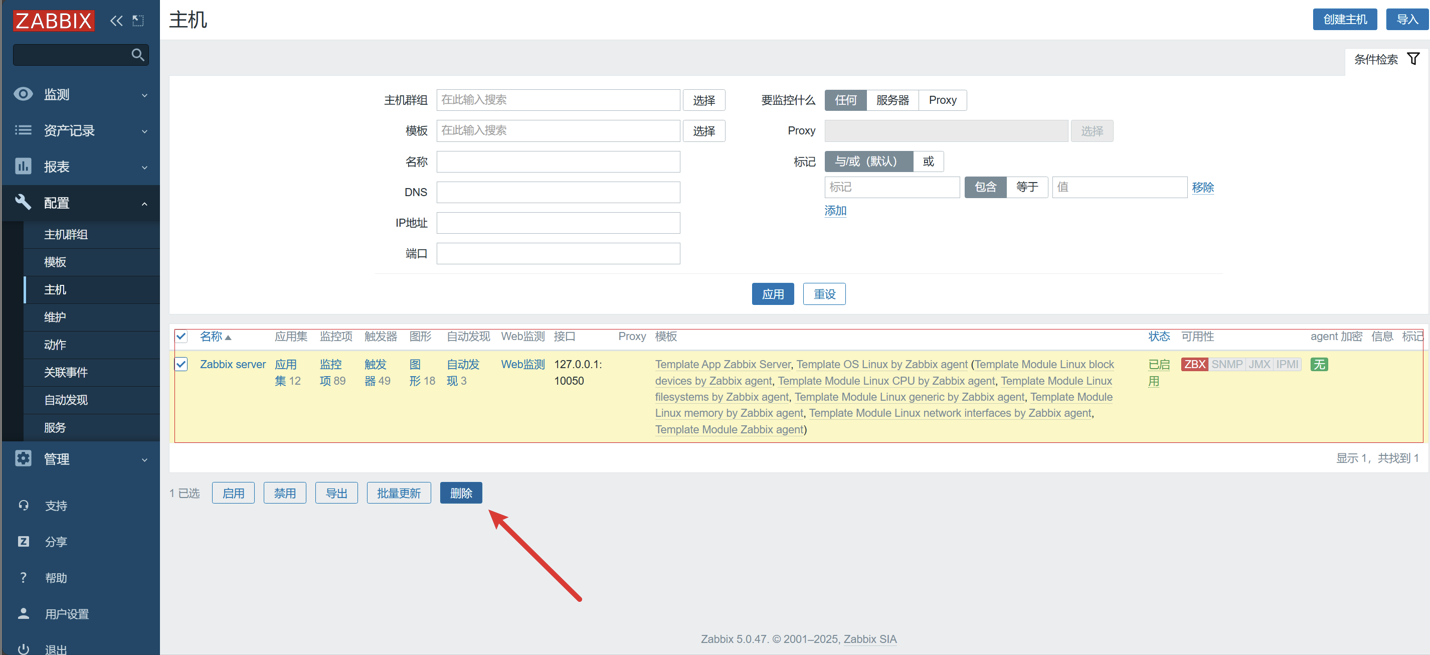Screen dimensions: 1430x655
Task: Click 移除 tag filter link
Action: click(1203, 187)
